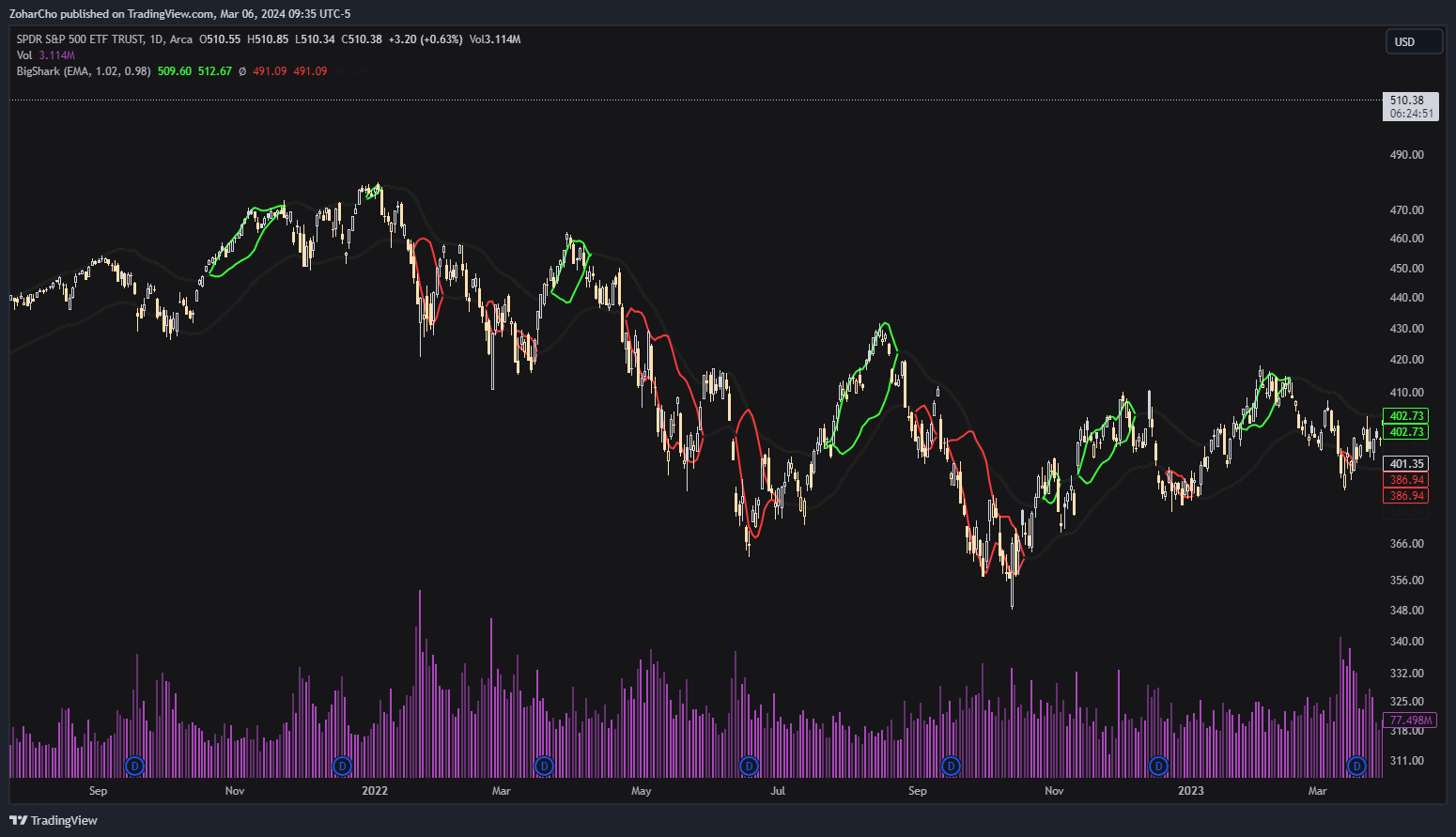Click the 430.00 price axis label
This screenshot has height=837, width=1456.
click(1407, 329)
